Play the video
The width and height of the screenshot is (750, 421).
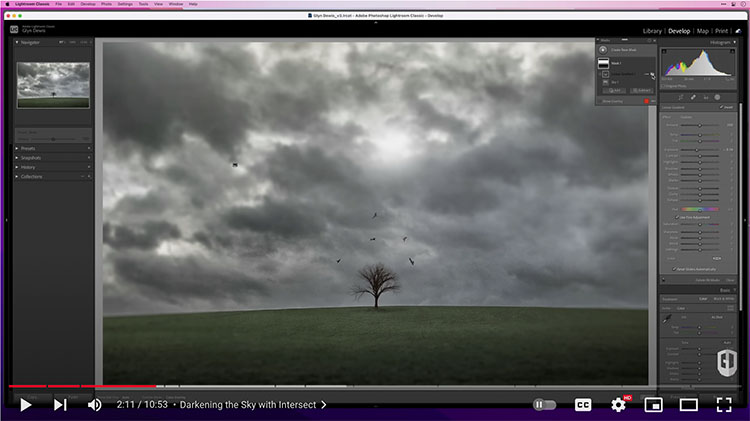coord(25,405)
